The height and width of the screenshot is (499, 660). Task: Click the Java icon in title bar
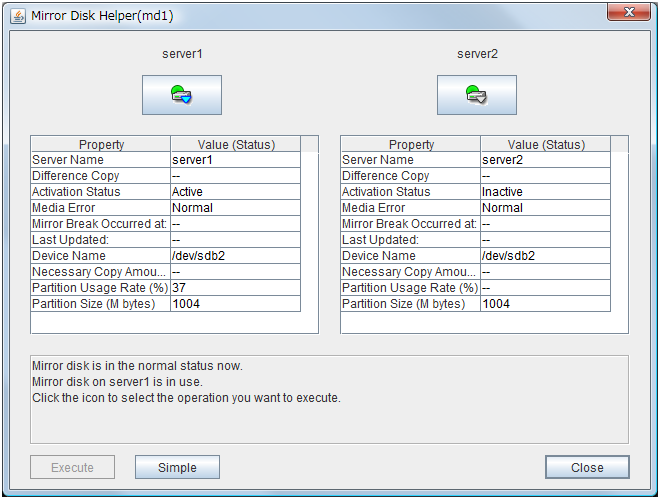[18, 16]
